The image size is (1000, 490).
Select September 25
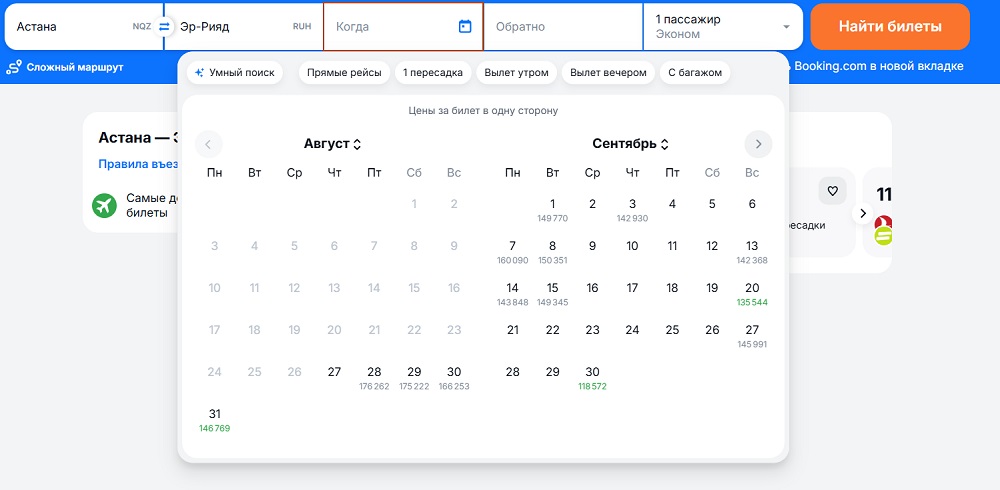click(x=672, y=330)
